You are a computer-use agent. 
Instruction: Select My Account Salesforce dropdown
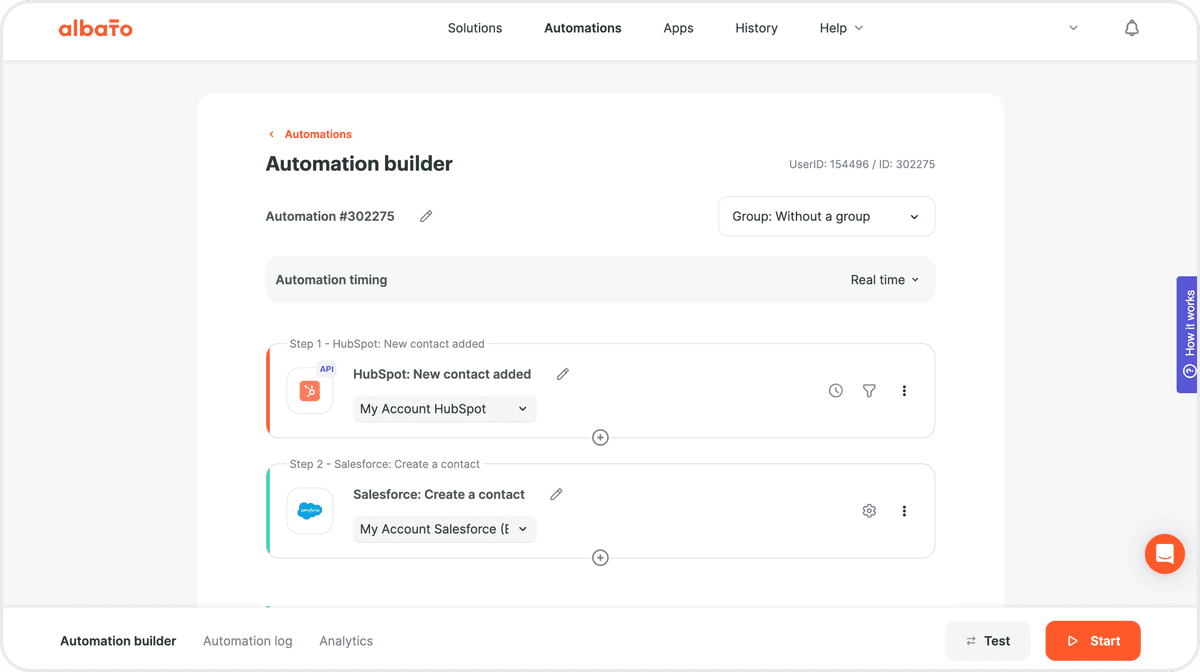444,529
